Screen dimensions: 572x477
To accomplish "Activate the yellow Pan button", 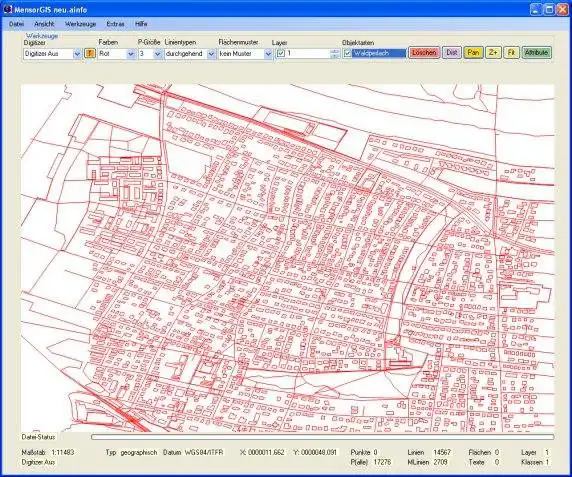I will click(x=473, y=53).
